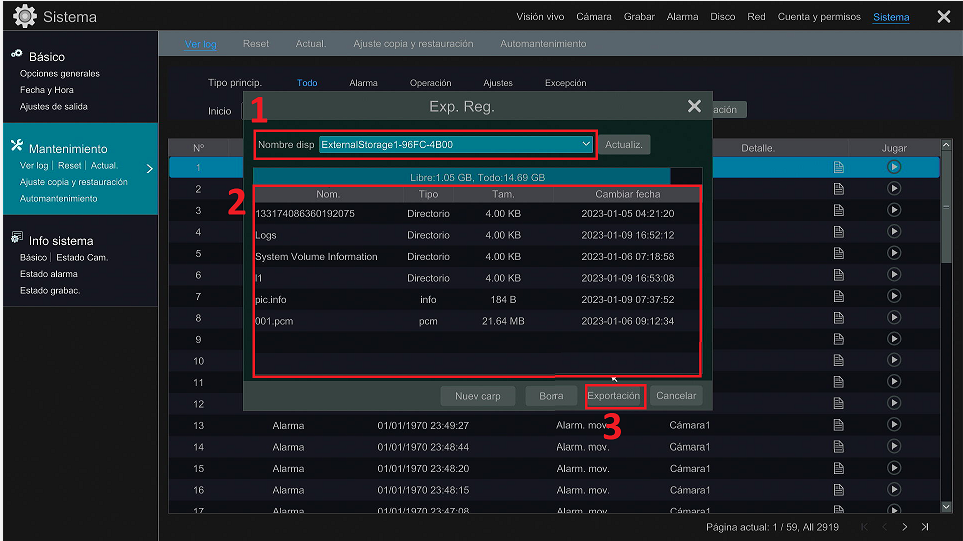Play the recording for log row 1

point(894,167)
